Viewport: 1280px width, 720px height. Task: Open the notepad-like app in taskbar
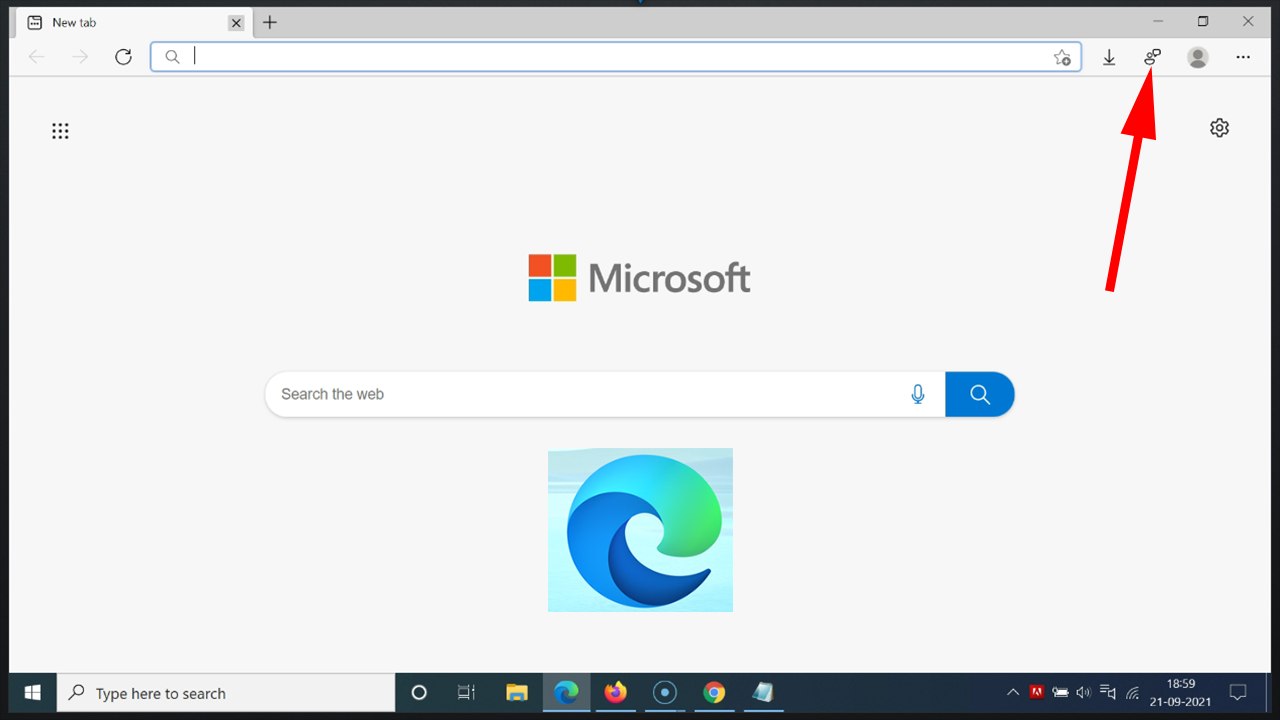point(762,692)
